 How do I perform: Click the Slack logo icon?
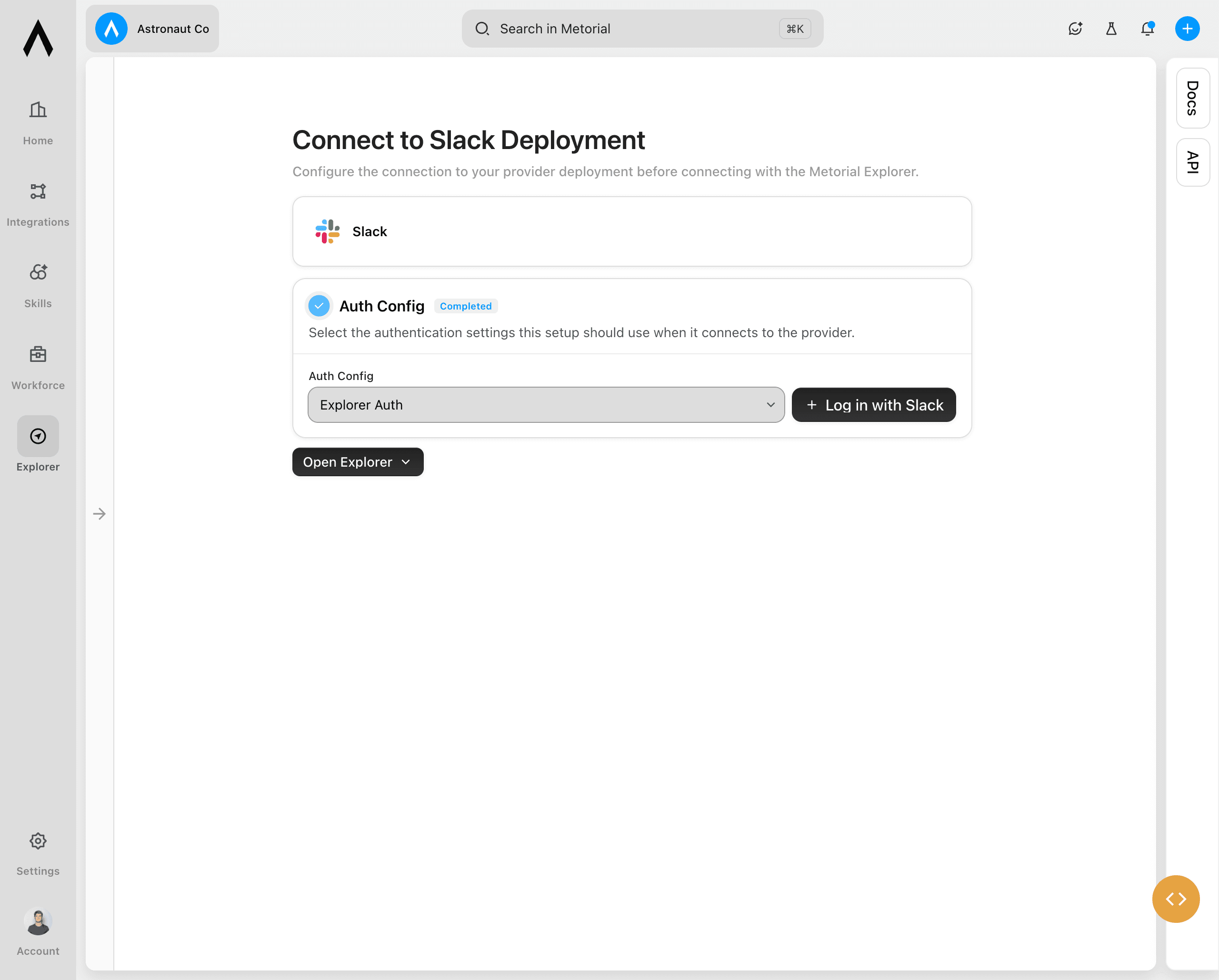coord(327,231)
